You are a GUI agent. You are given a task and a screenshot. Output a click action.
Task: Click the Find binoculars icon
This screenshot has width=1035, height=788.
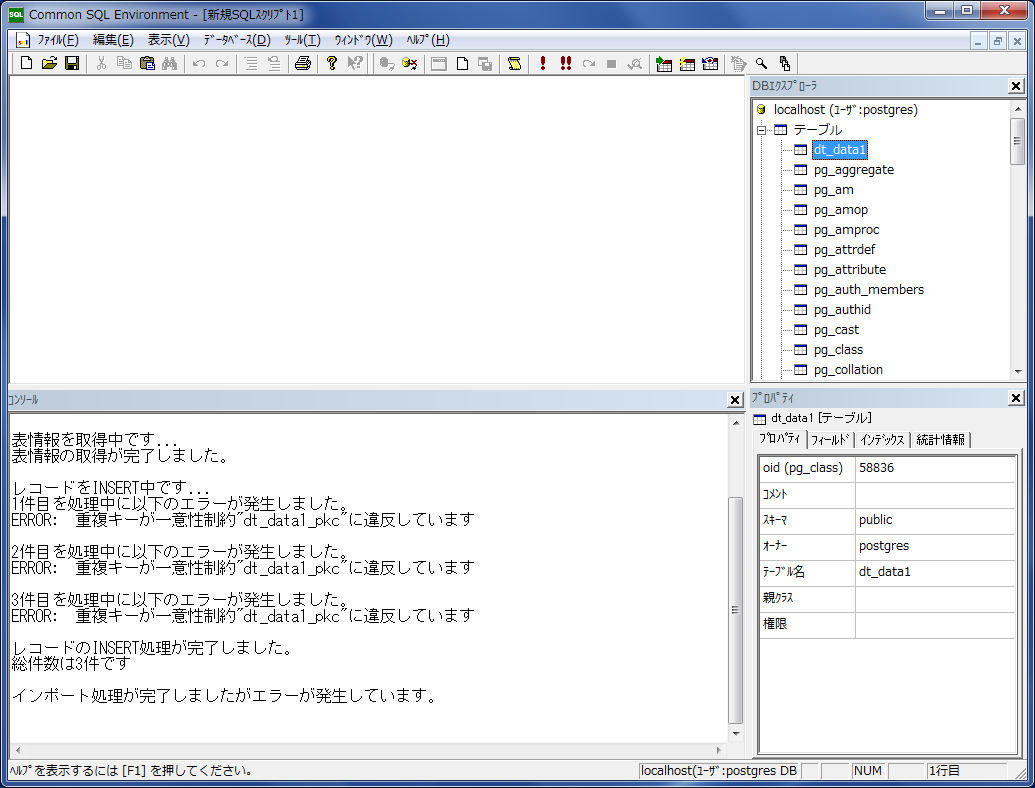[x=170, y=63]
